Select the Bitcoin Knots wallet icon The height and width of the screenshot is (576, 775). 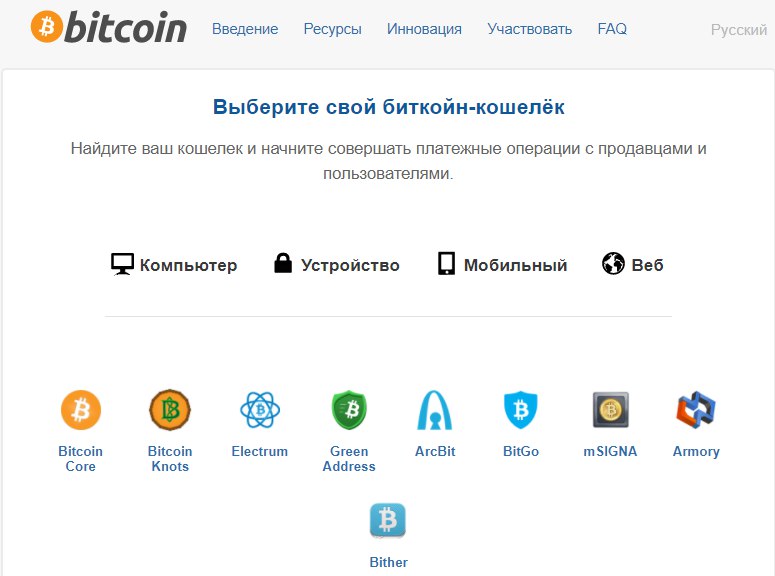(x=170, y=410)
